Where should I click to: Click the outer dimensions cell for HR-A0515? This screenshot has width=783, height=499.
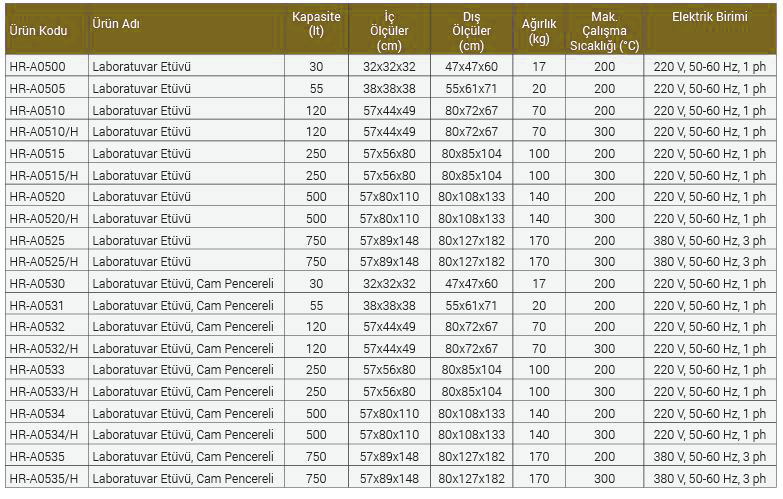click(471, 154)
